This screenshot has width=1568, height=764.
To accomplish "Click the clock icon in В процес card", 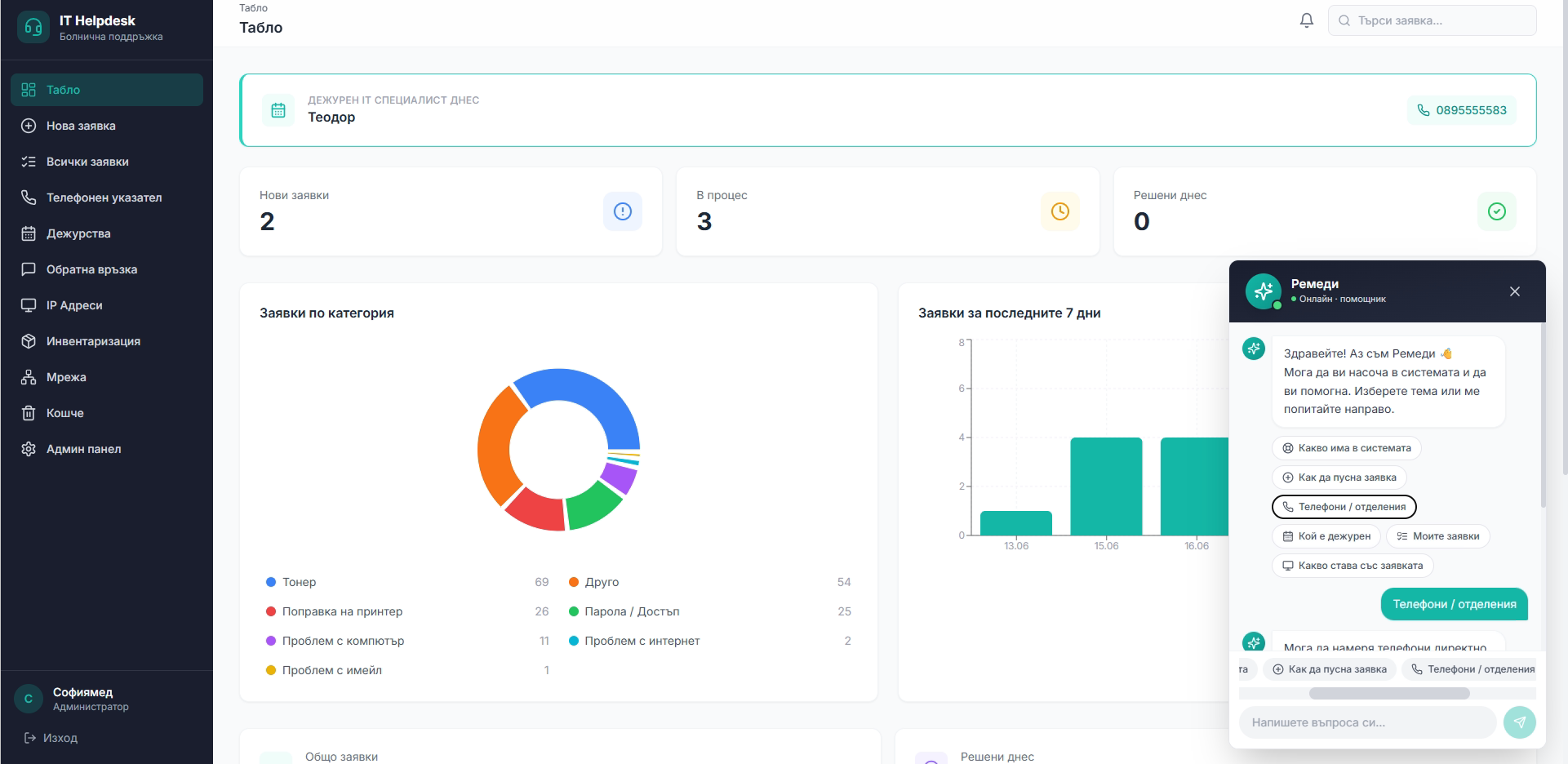I will [1060, 211].
